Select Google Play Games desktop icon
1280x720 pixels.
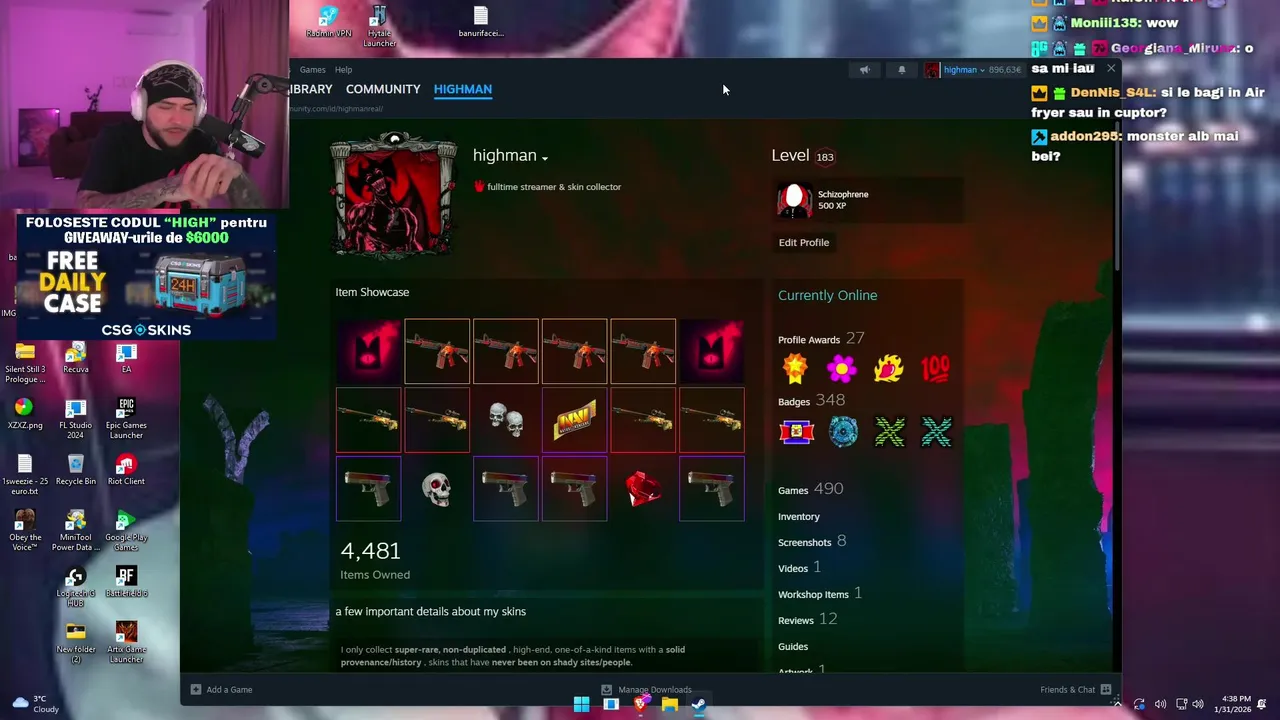coord(126,531)
